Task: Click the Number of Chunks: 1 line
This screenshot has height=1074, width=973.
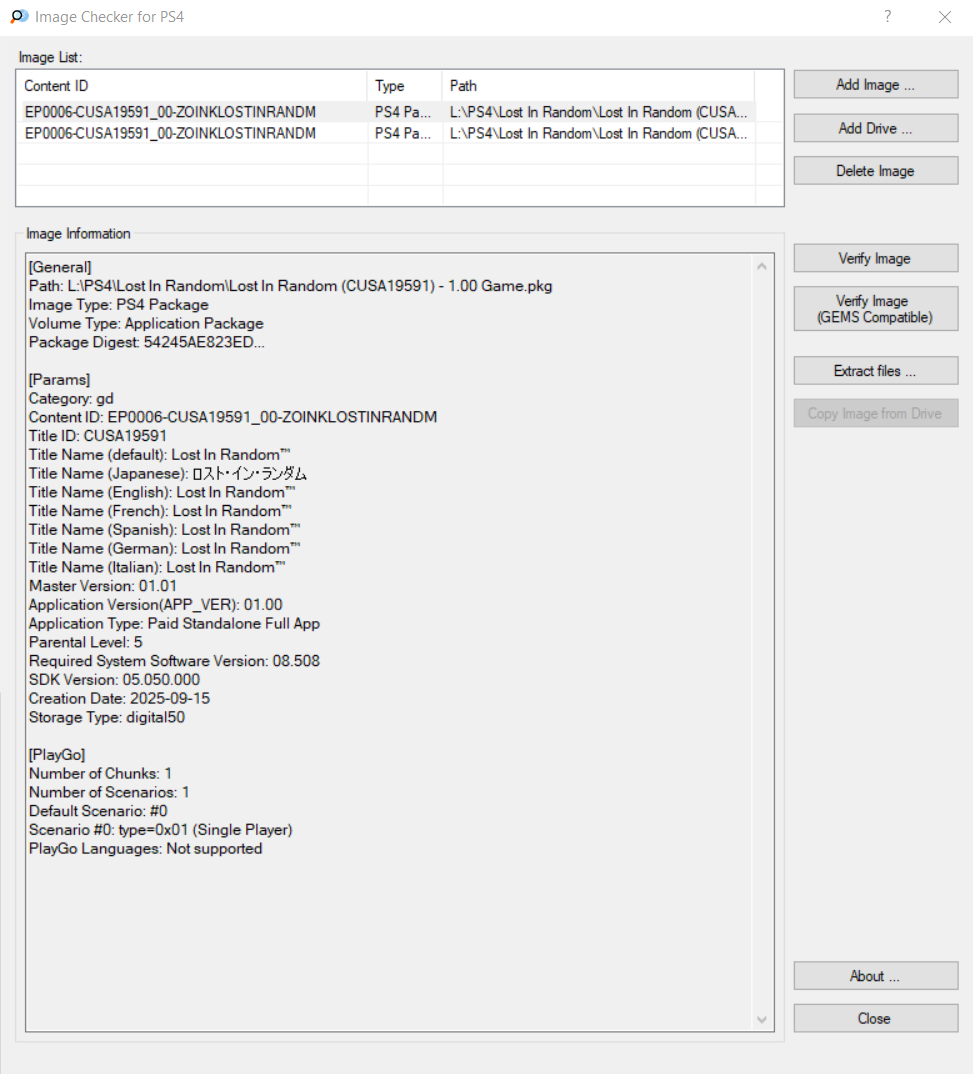Action: point(101,773)
